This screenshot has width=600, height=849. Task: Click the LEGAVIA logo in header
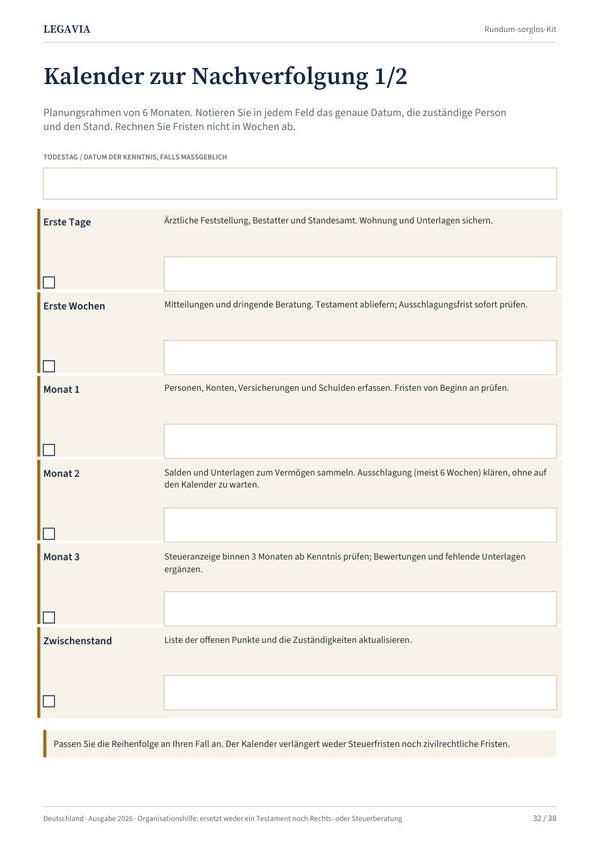(x=67, y=29)
